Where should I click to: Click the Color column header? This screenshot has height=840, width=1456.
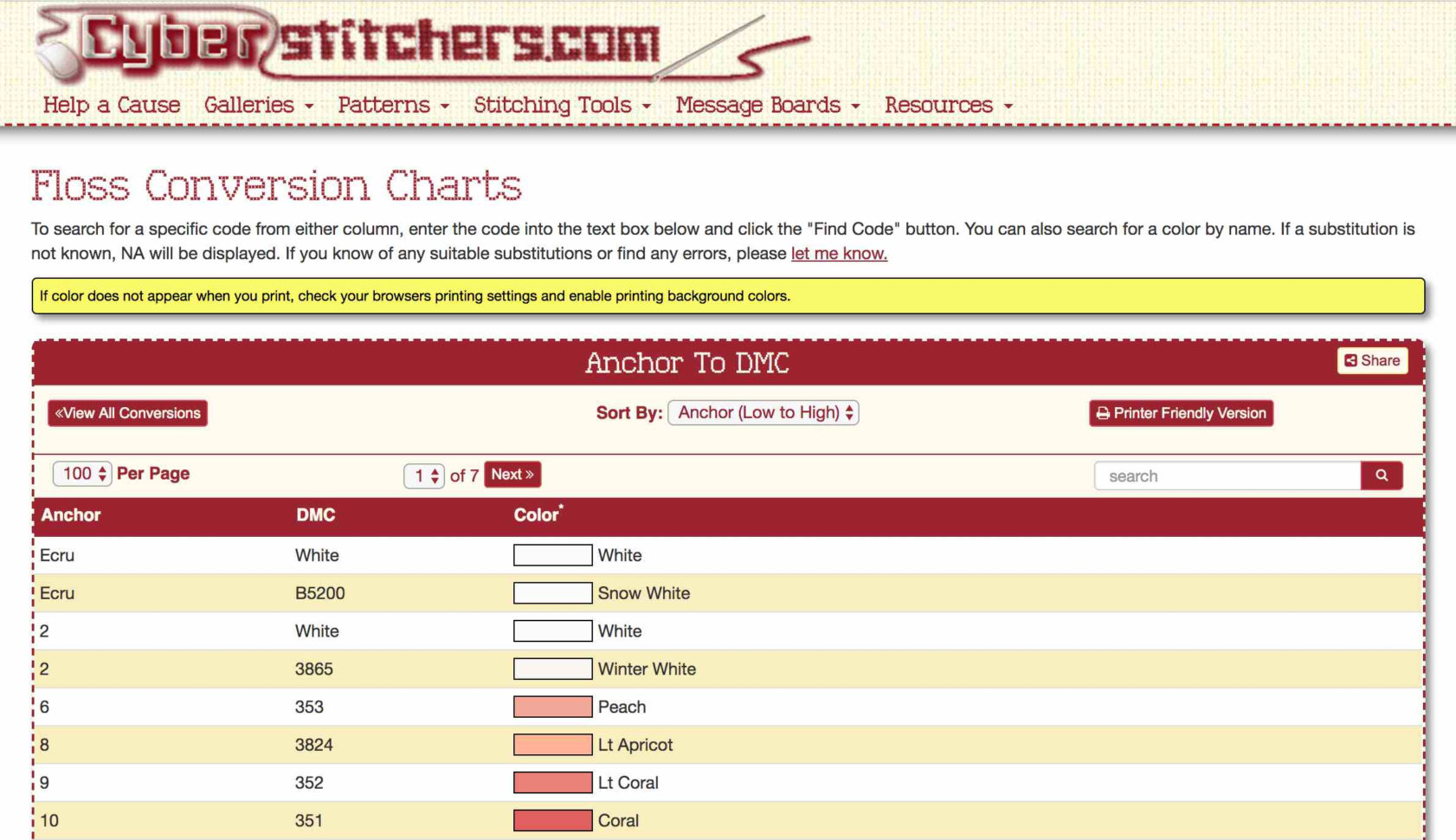click(x=538, y=514)
